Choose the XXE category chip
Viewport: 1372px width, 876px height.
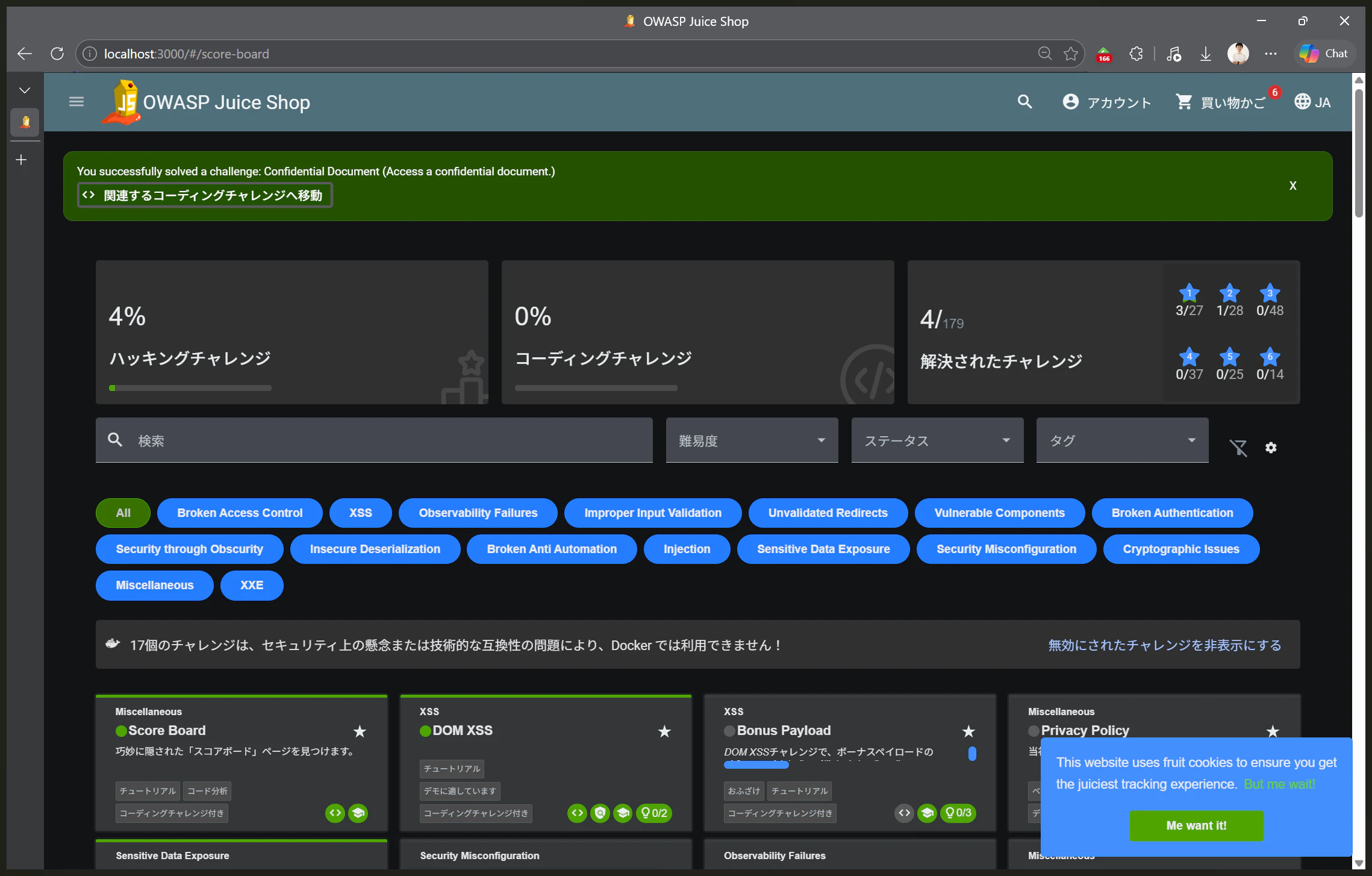tap(252, 585)
